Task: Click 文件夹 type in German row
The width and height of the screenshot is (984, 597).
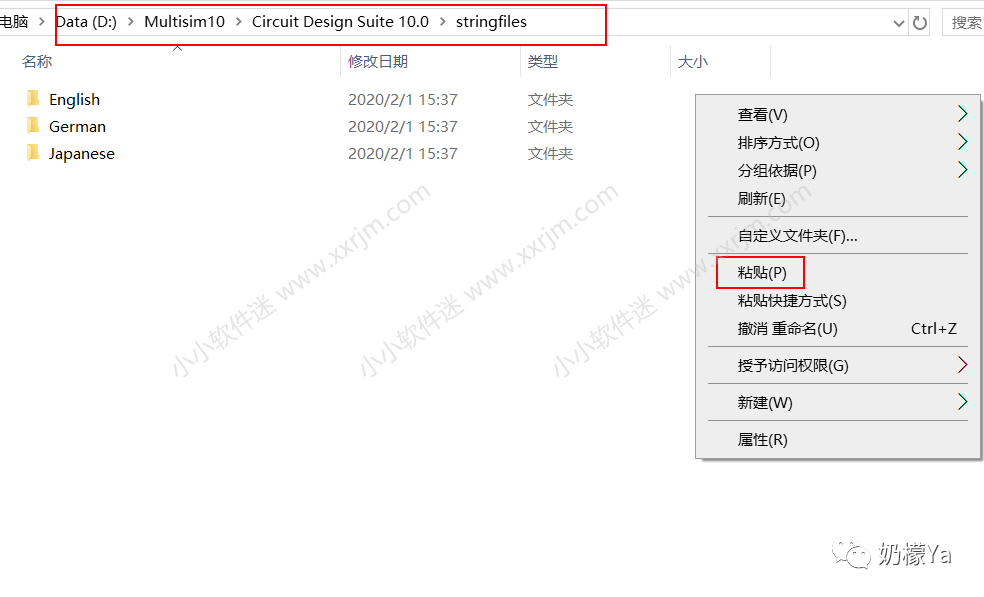Action: click(550, 126)
